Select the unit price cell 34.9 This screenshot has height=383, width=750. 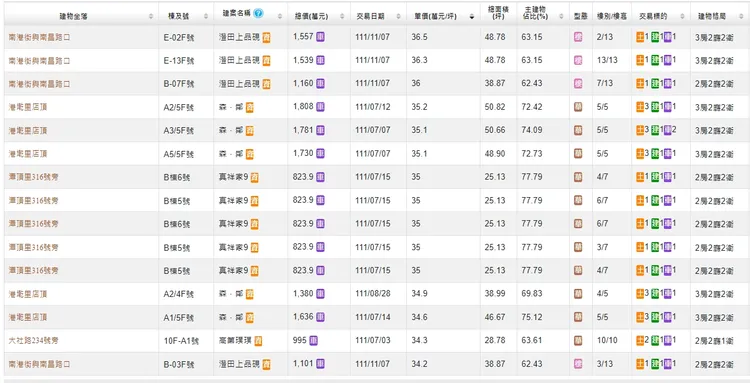[x=419, y=294]
